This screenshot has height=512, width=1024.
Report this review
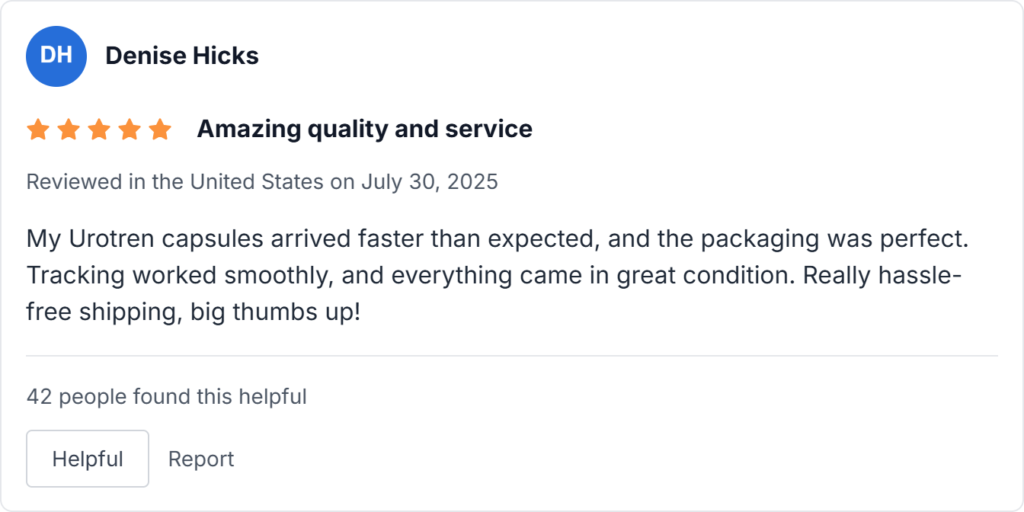201,459
